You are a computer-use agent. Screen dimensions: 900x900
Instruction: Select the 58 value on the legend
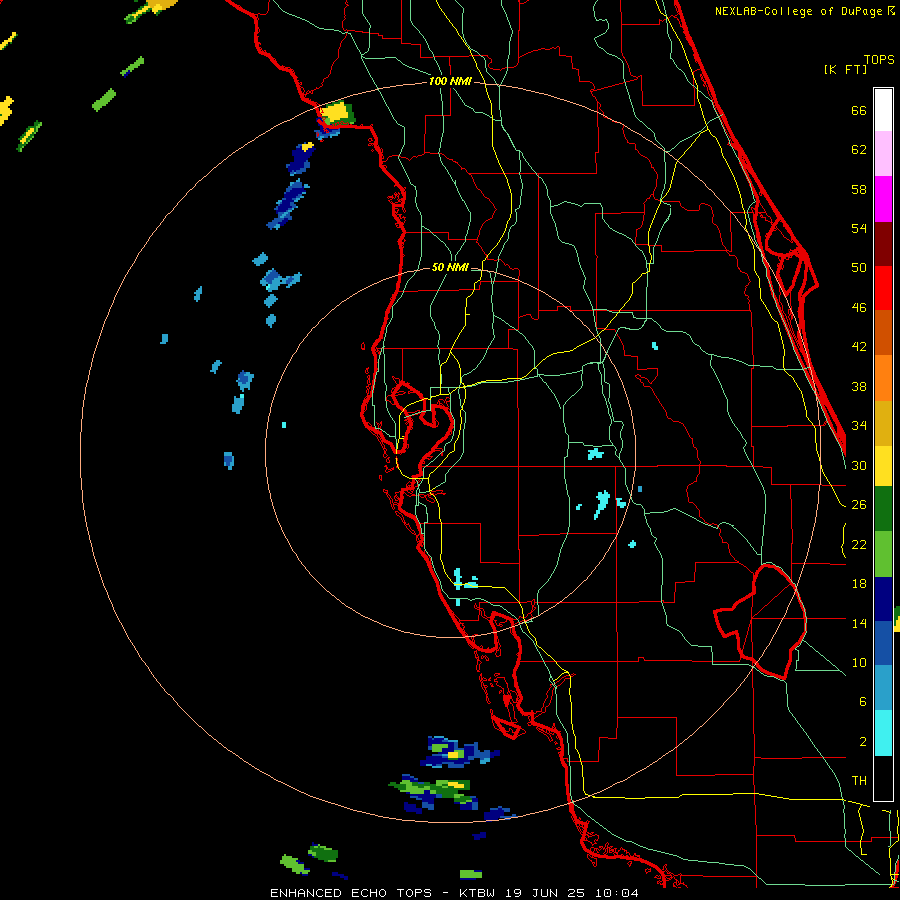(859, 189)
